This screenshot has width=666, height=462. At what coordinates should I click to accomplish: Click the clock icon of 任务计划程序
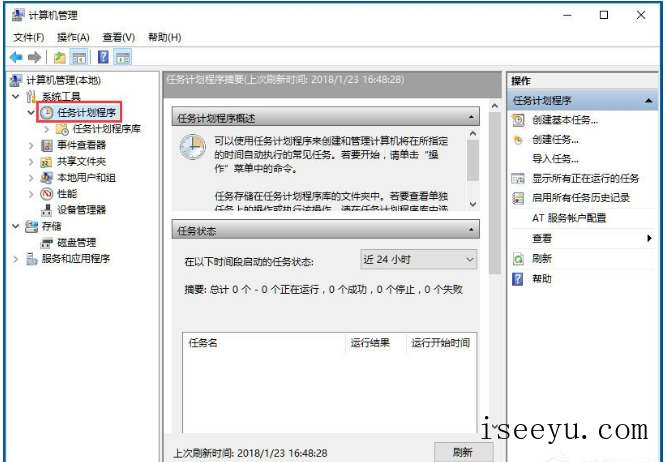point(47,113)
